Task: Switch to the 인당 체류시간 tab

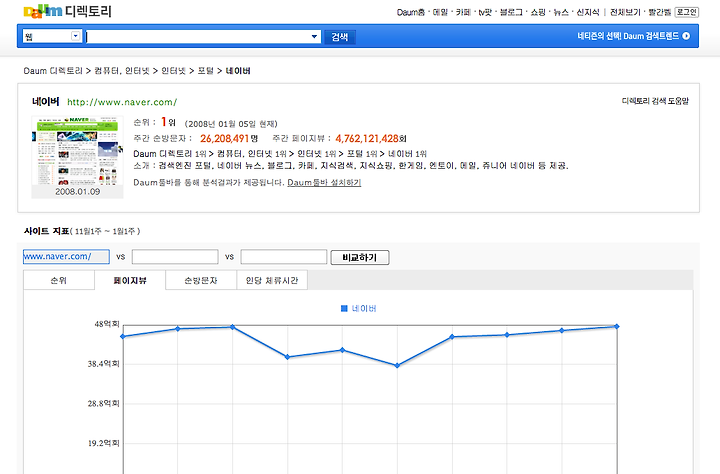Action: pyautogui.click(x=272, y=280)
